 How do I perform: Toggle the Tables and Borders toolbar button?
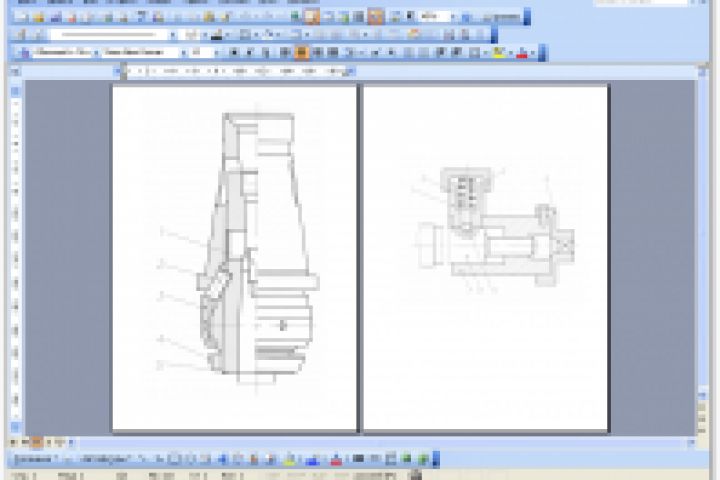coord(311,17)
